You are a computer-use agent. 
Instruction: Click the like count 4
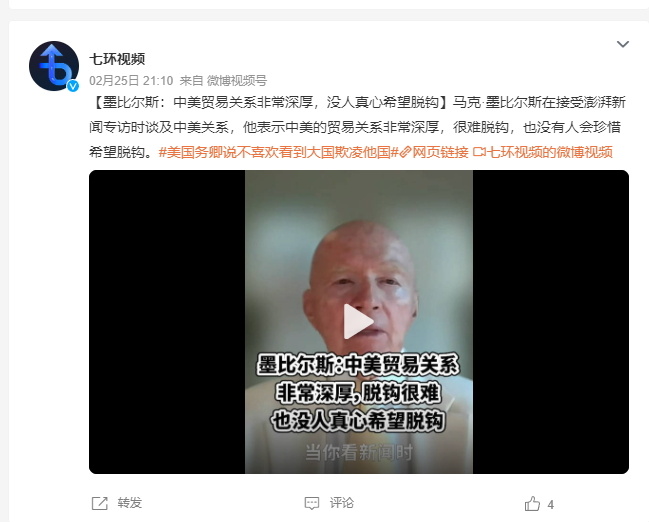[x=550, y=505]
